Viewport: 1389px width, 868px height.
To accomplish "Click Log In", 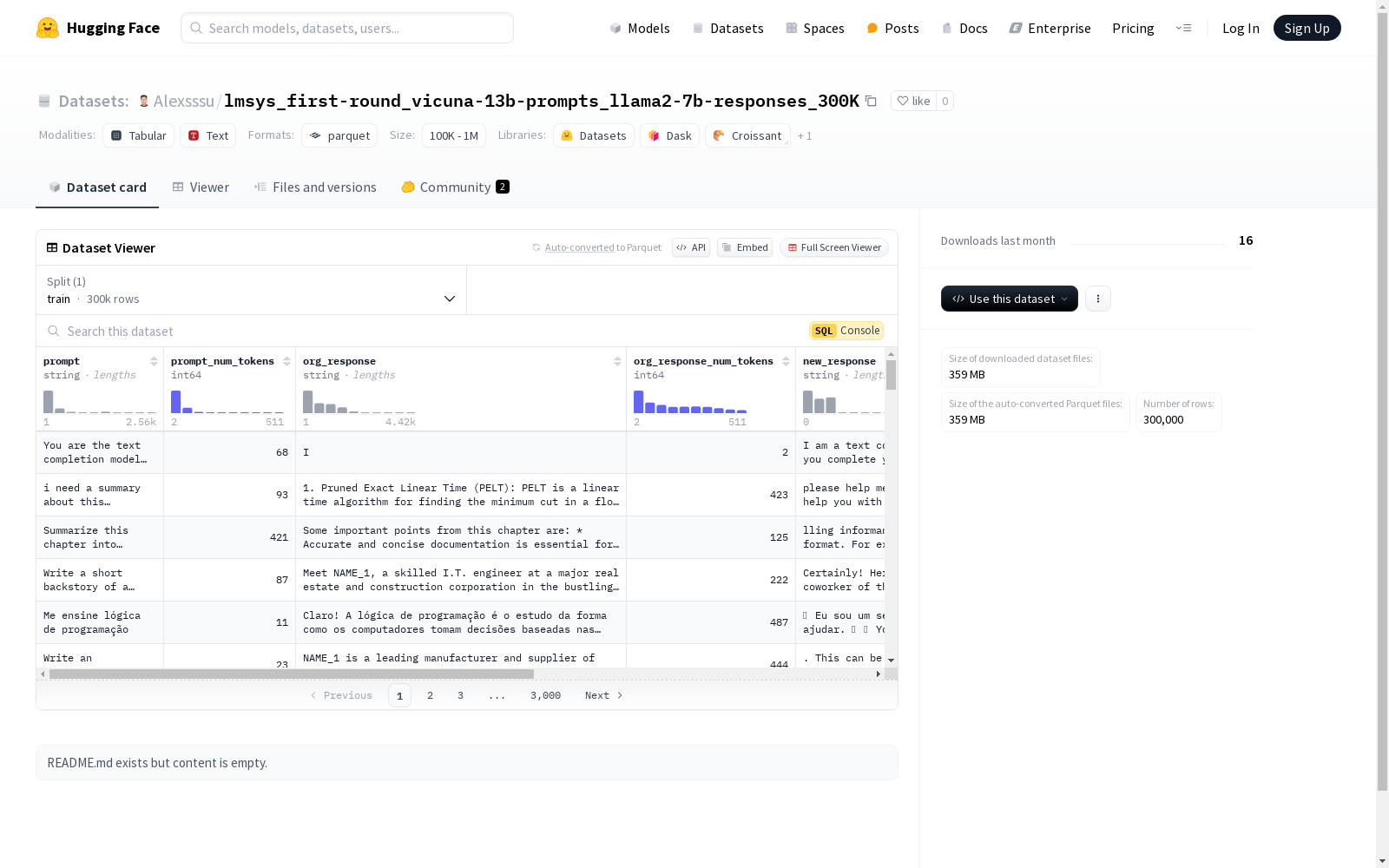I will (1241, 28).
